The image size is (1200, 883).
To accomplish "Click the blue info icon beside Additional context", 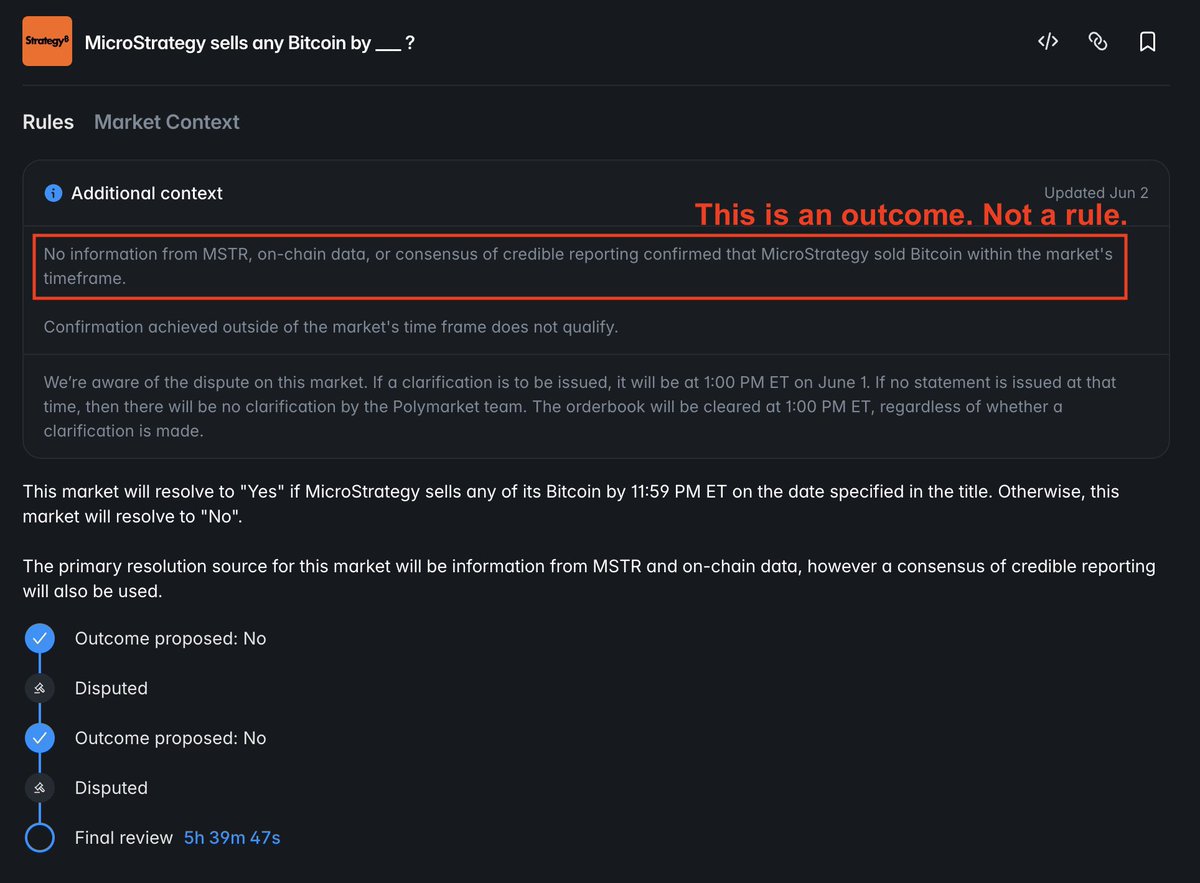I will [53, 193].
